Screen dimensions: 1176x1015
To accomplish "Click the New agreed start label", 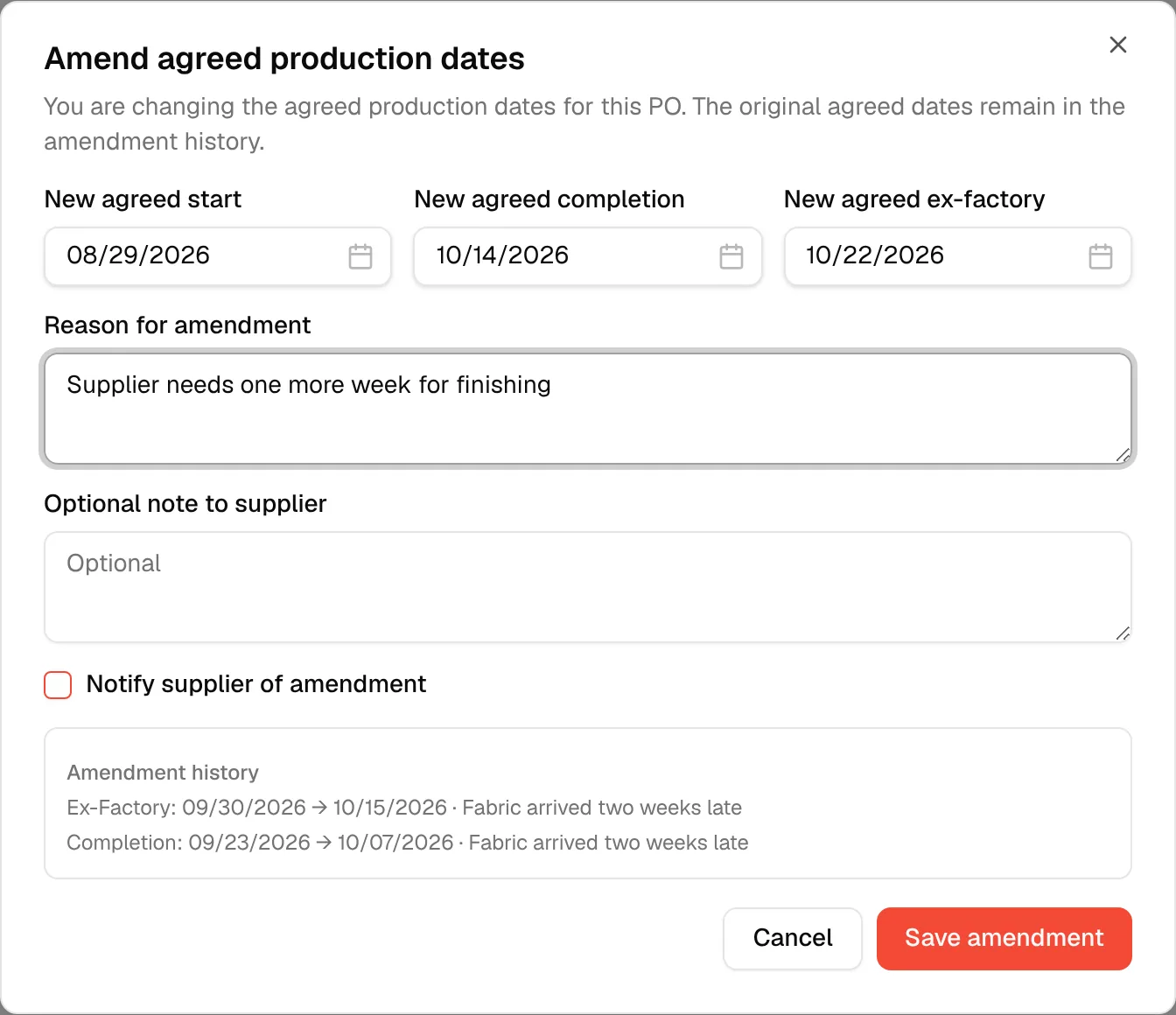I will coord(143,199).
